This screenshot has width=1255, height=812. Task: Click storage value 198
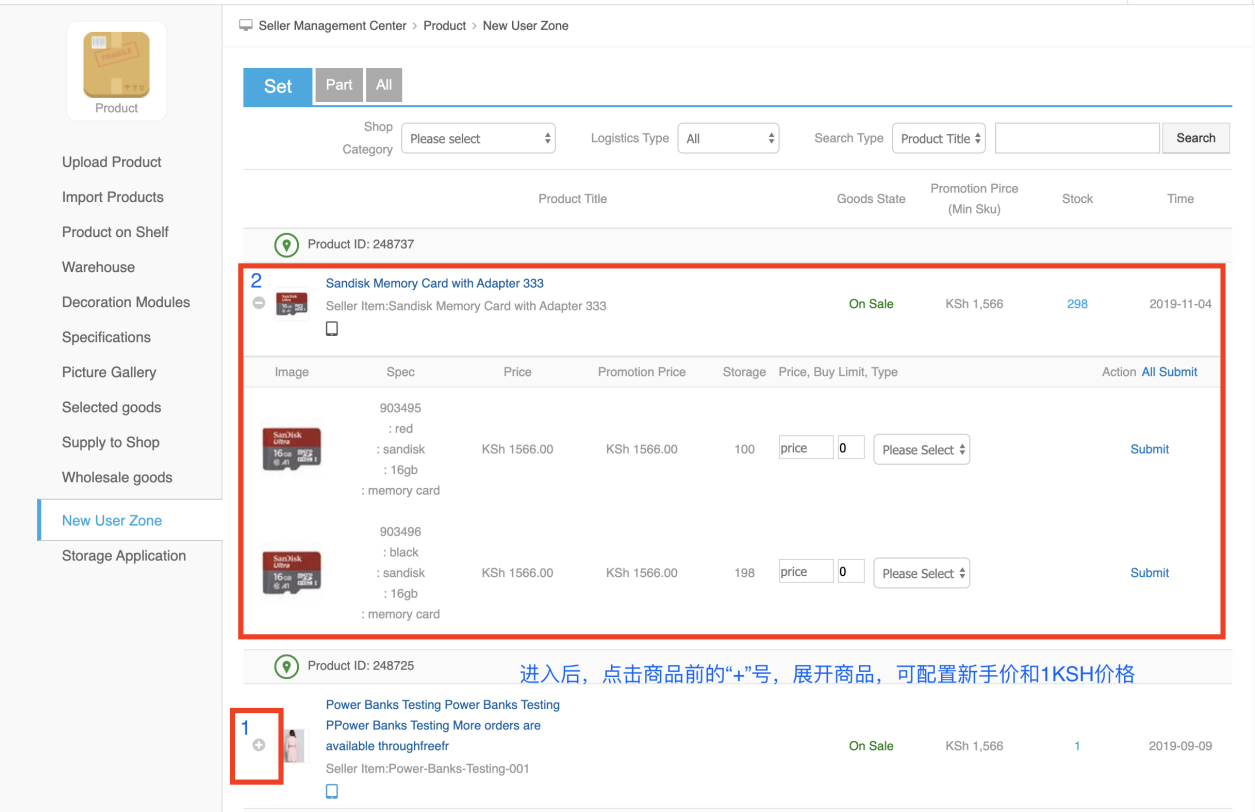pyautogui.click(x=745, y=573)
